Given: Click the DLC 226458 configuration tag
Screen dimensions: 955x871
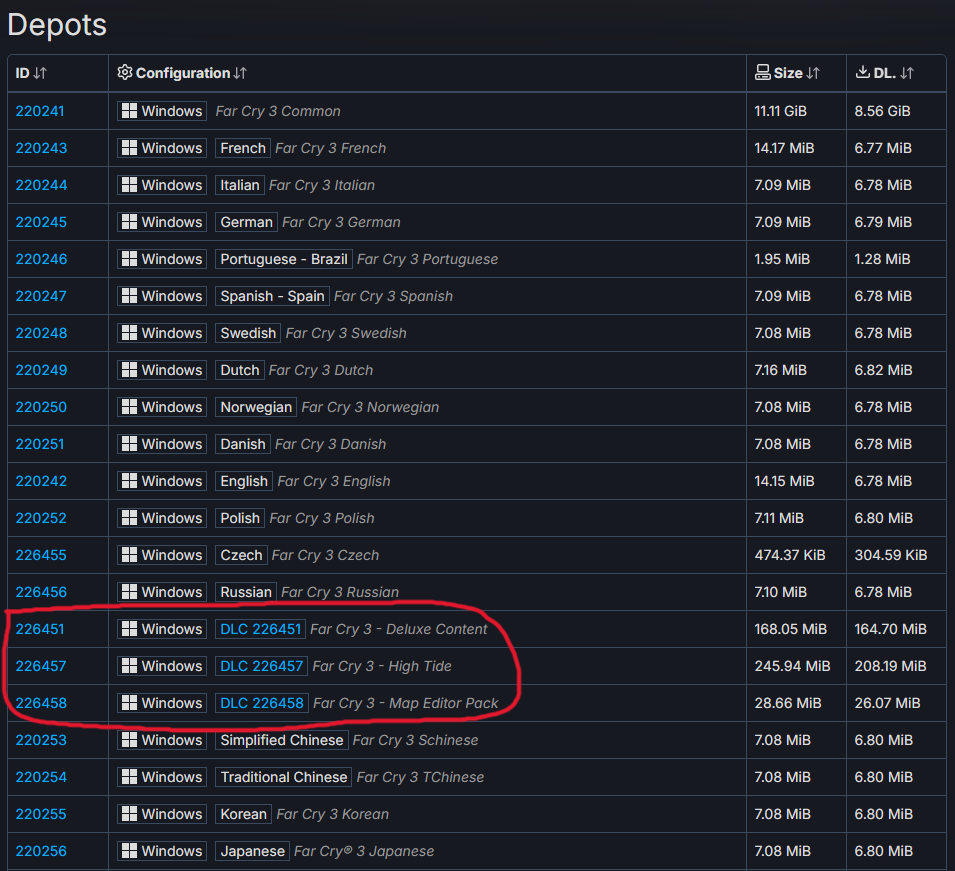Looking at the screenshot, I should pyautogui.click(x=262, y=704).
